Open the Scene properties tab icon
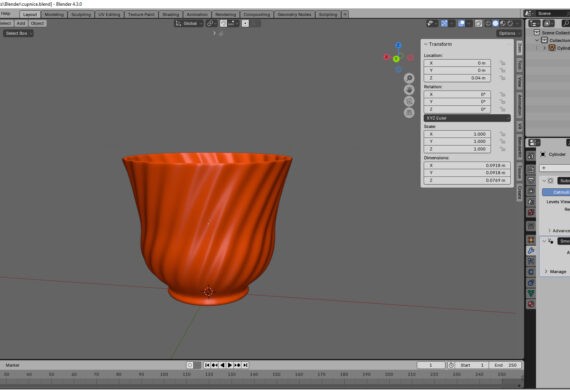 click(531, 202)
